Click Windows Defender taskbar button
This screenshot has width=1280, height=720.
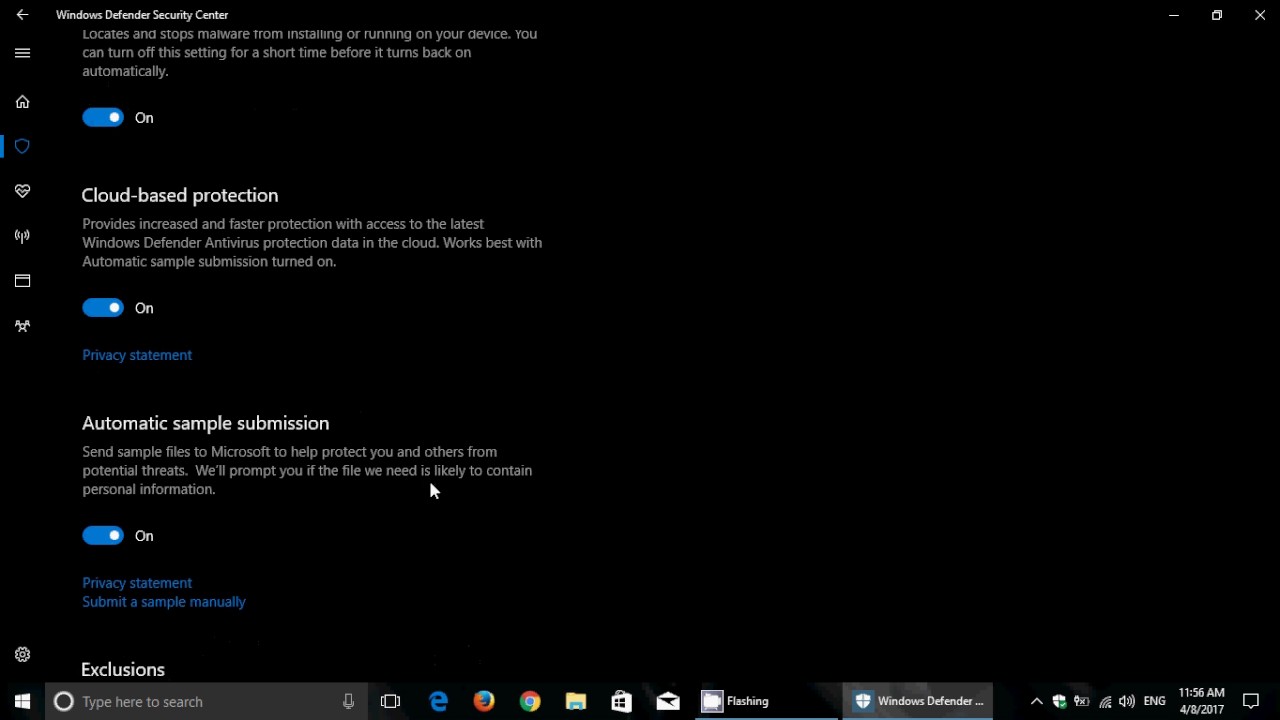point(919,701)
